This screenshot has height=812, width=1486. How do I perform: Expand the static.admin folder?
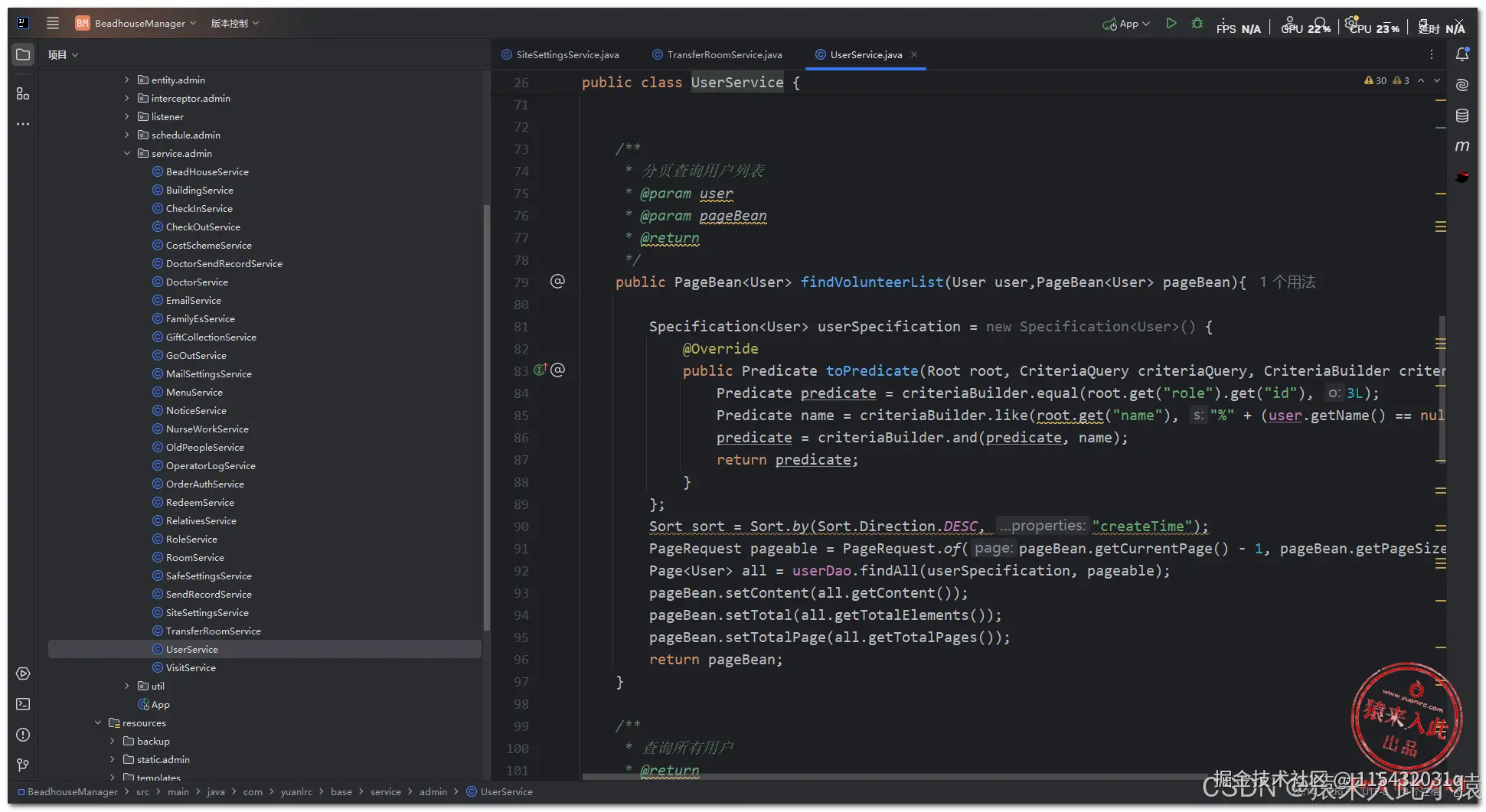tap(113, 759)
